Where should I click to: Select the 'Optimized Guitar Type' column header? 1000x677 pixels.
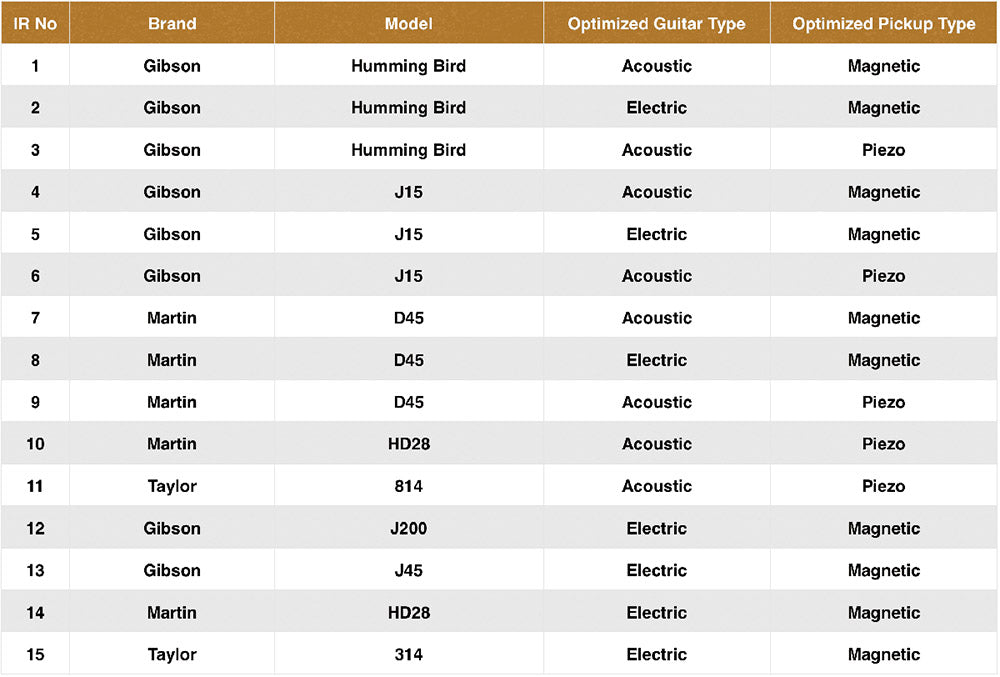point(656,24)
